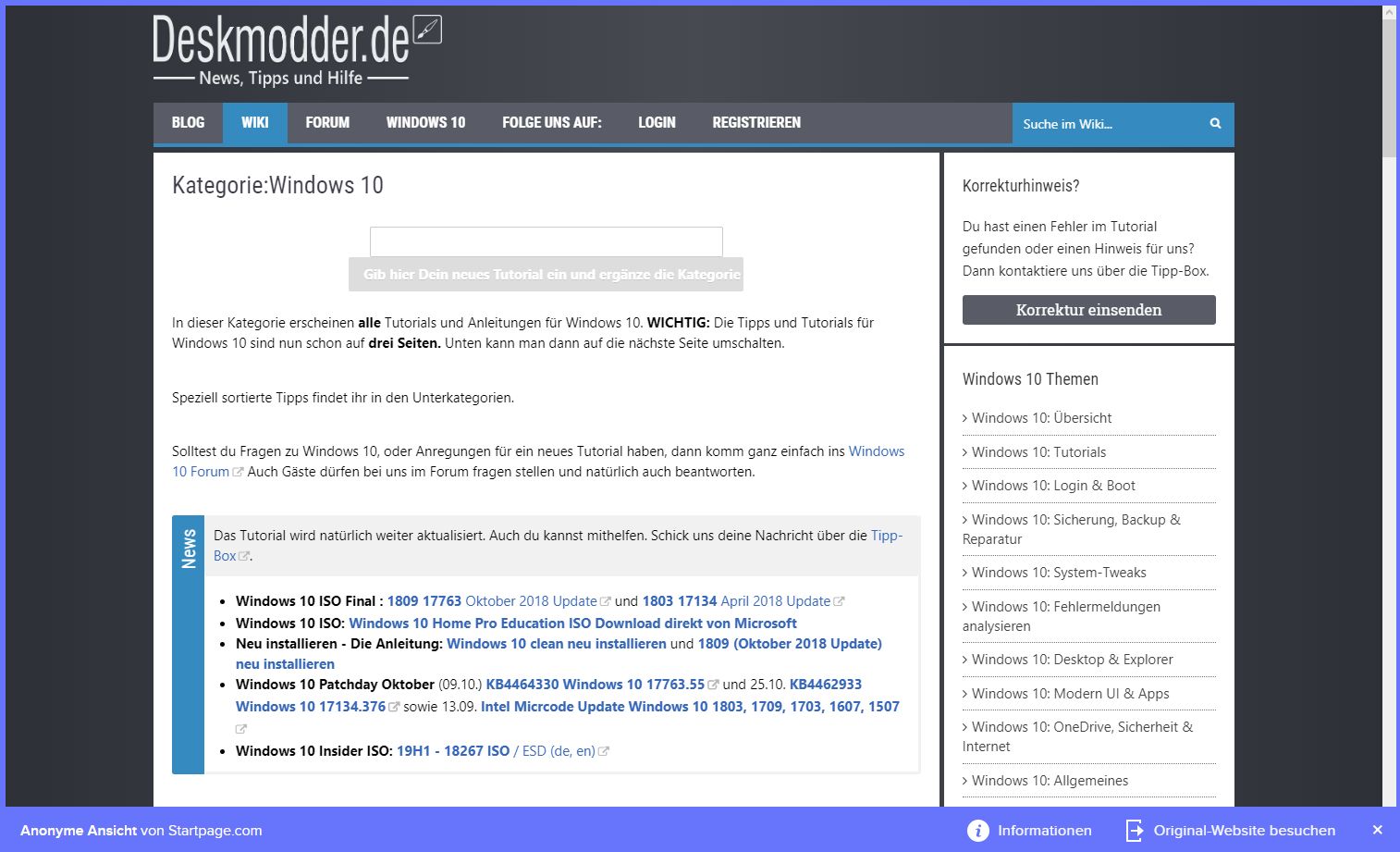Click the Kategorie:Windows 10 page heading
Screen dimensions: 1400x852
point(277,185)
